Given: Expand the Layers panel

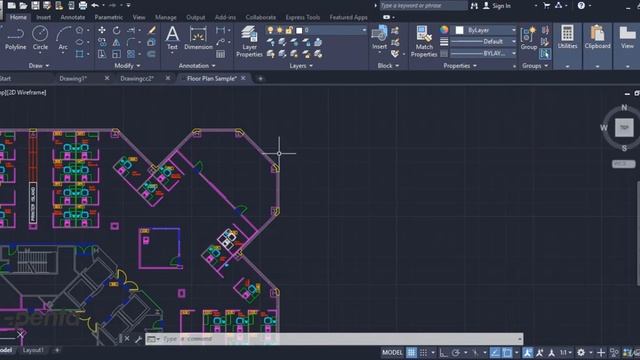Looking at the screenshot, I should pyautogui.click(x=301, y=66).
